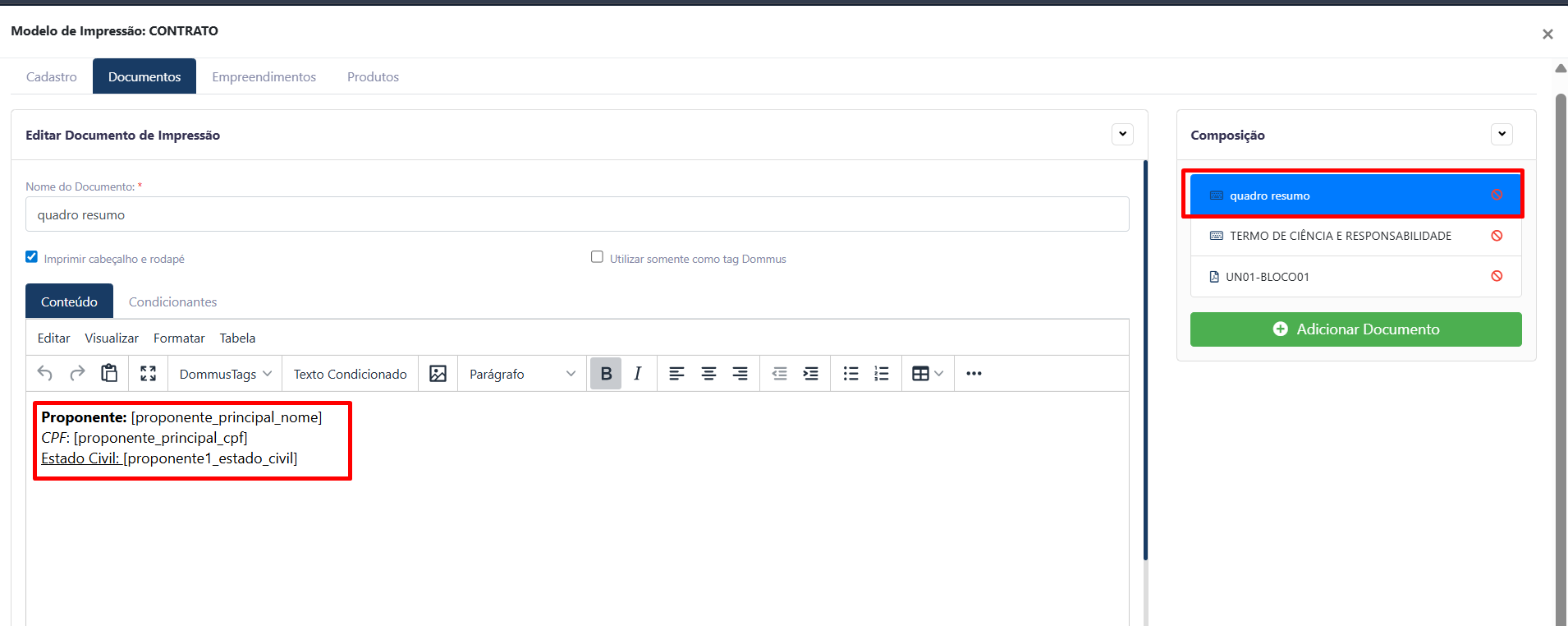Switch to the Condicionantes tab

click(x=172, y=301)
